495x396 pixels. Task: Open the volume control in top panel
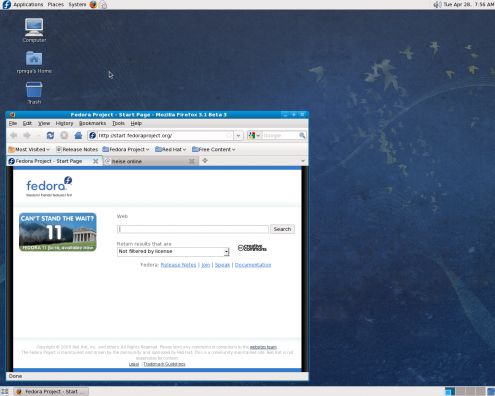(x=437, y=4)
